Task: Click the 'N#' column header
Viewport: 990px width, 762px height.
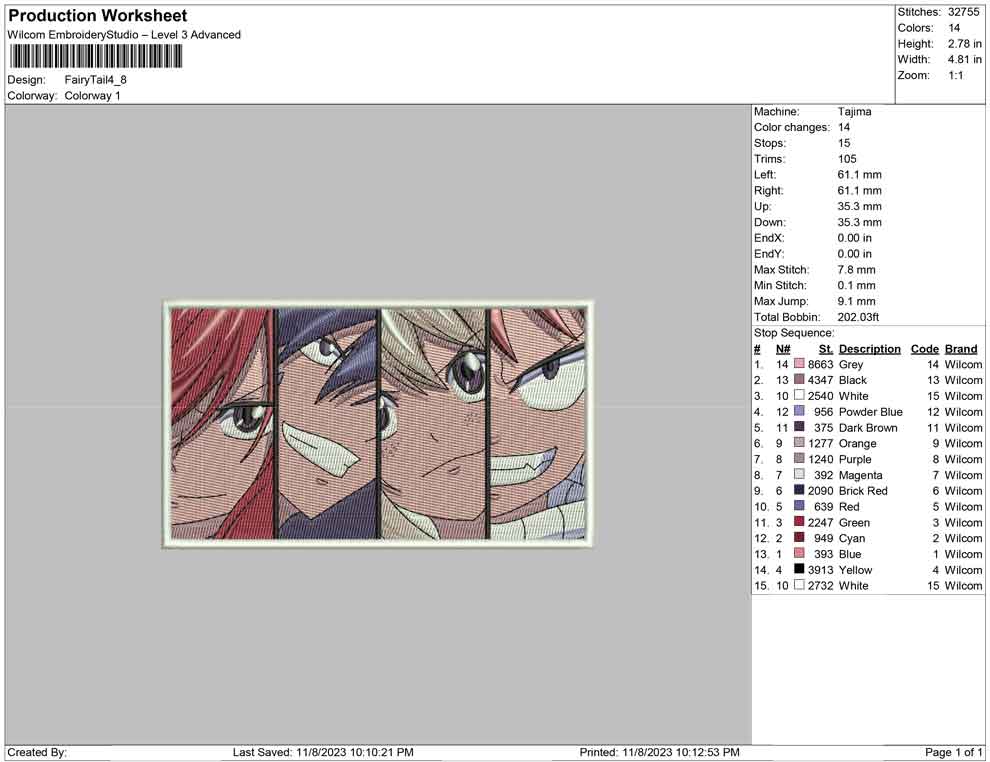Action: point(783,349)
